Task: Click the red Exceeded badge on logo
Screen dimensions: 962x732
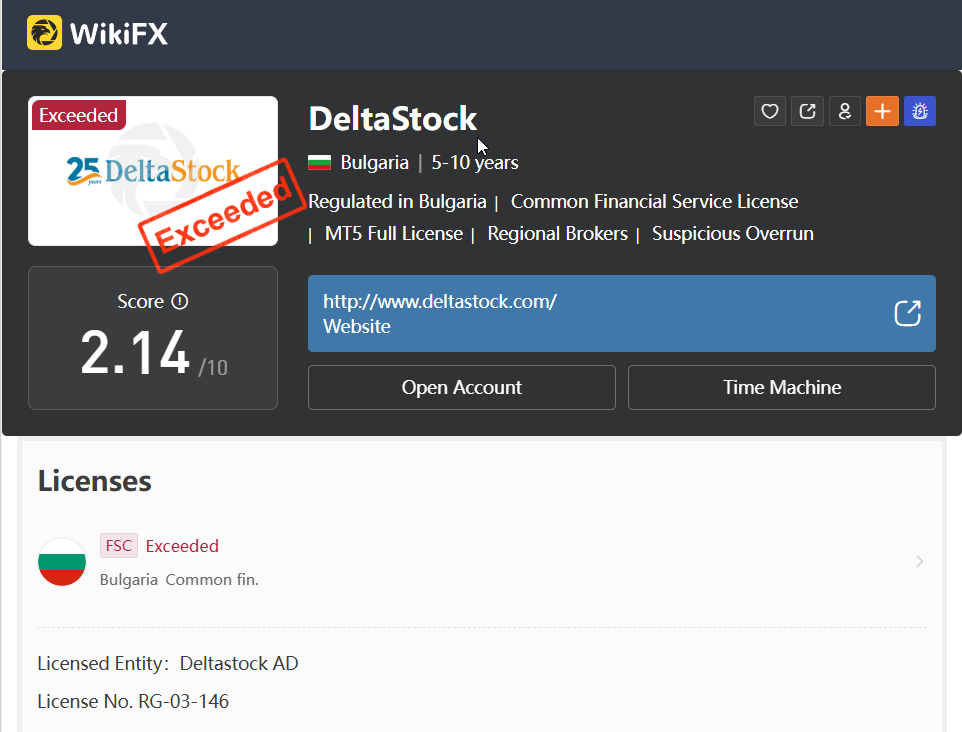Action: click(79, 115)
